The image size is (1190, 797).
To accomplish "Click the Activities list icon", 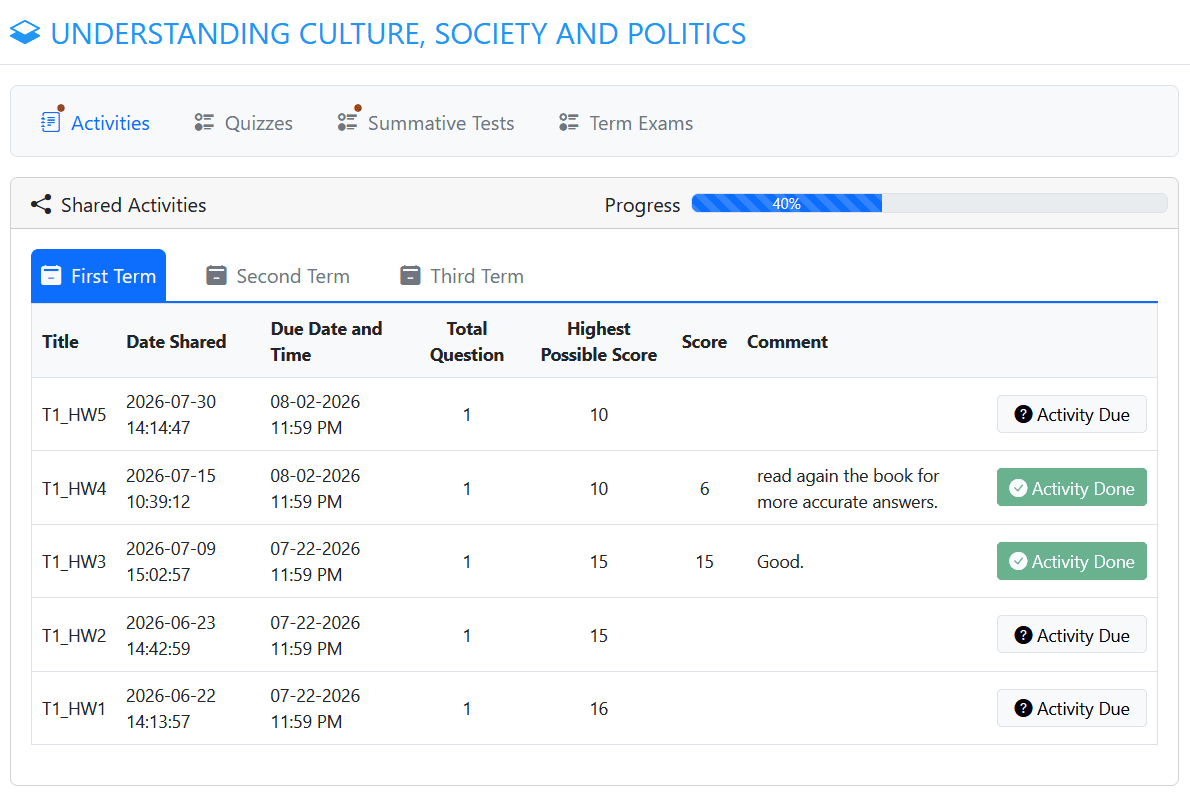I will click(51, 121).
